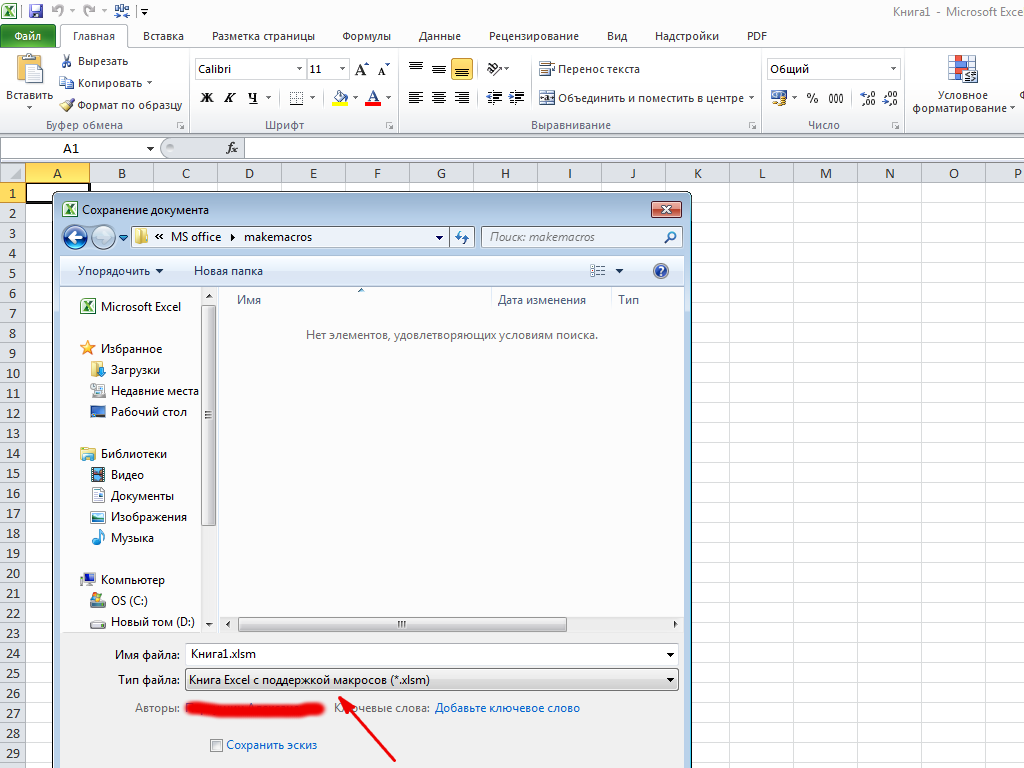Image resolution: width=1024 pixels, height=768 pixels.
Task: Click the help question mark icon
Action: tap(661, 271)
